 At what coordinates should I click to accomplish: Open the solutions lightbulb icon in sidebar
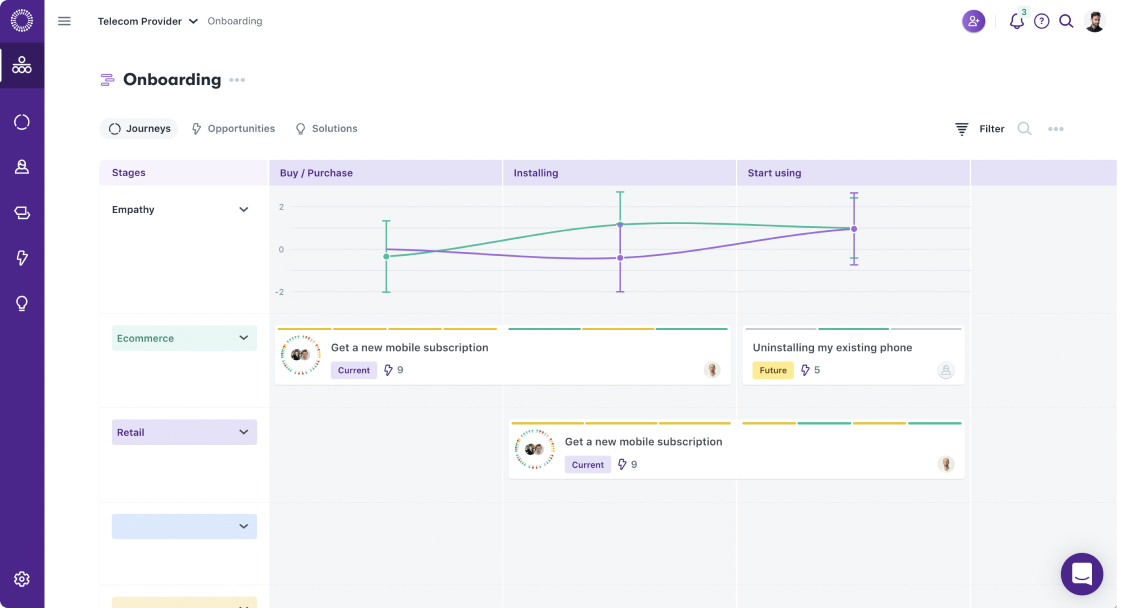(21, 303)
